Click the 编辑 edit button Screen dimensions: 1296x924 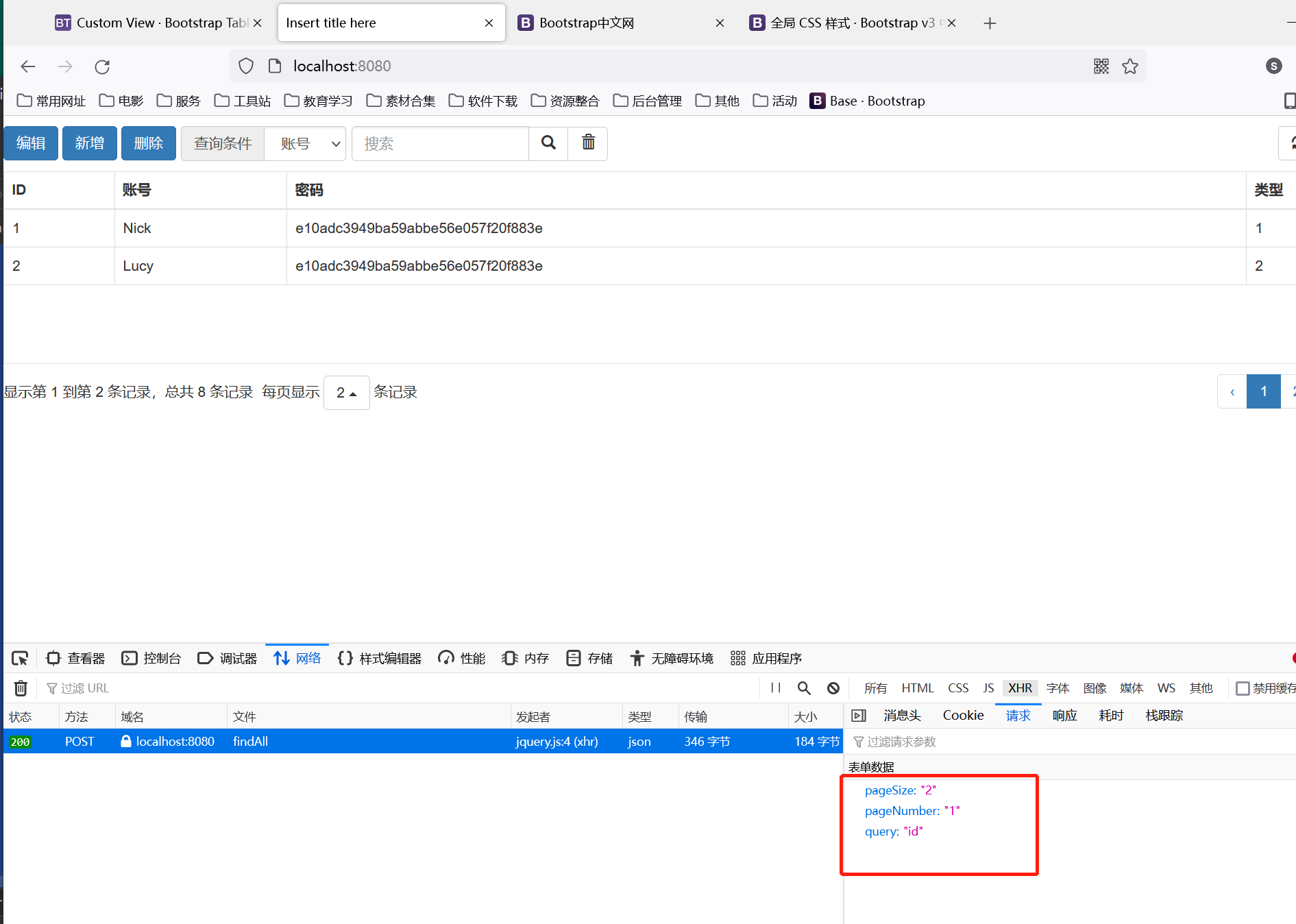pyautogui.click(x=31, y=143)
